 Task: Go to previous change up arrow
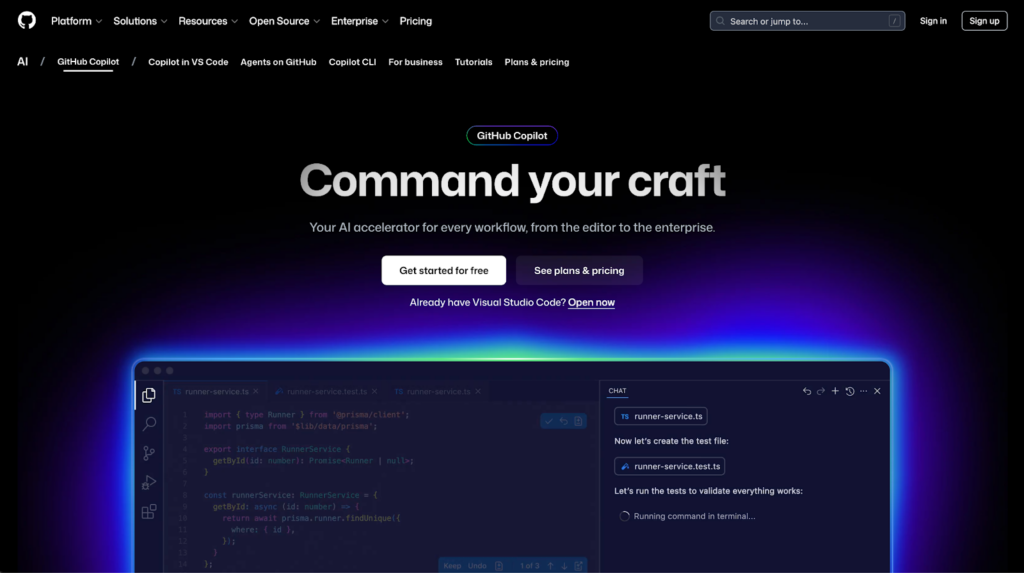551,566
